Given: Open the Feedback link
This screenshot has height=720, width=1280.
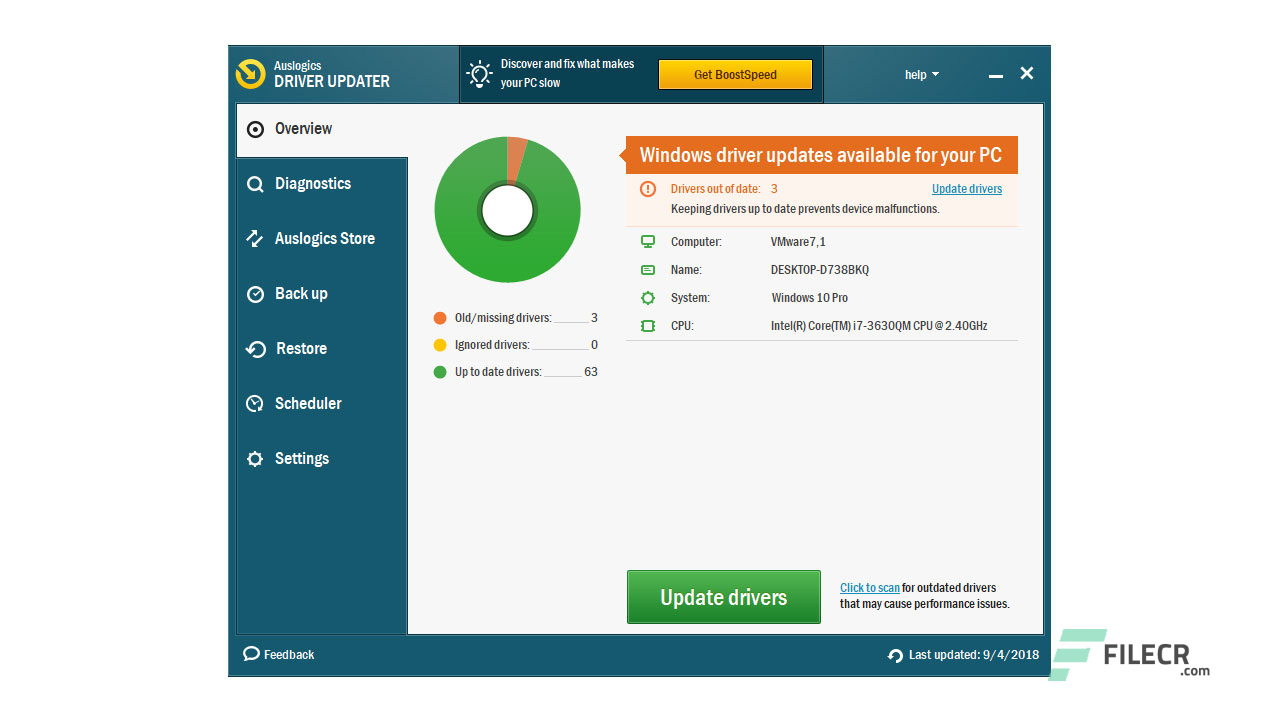Looking at the screenshot, I should (x=279, y=654).
